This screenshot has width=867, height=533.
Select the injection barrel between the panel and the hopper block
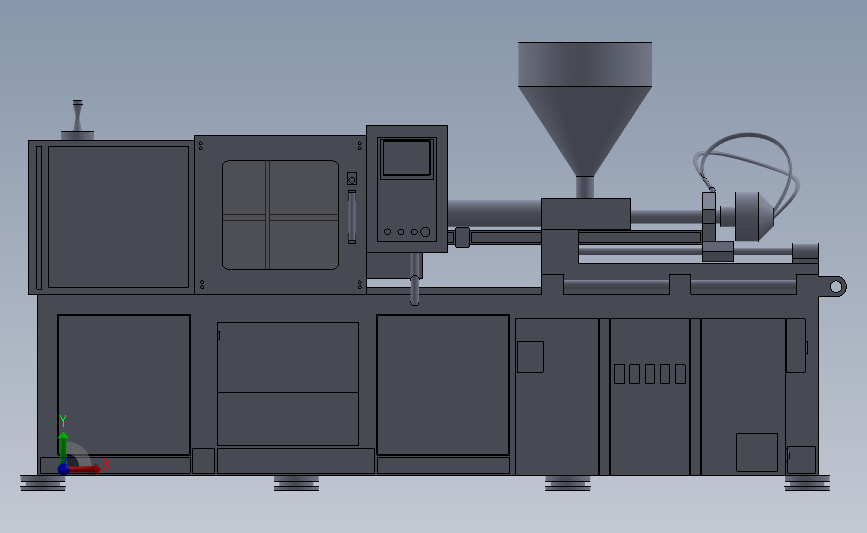(x=494, y=213)
